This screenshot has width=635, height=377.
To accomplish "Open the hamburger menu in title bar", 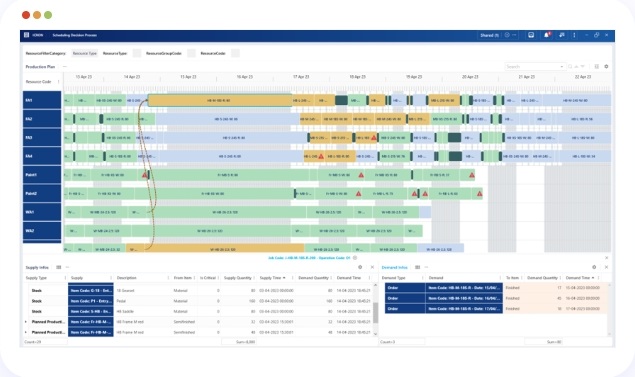I will click(x=26, y=35).
